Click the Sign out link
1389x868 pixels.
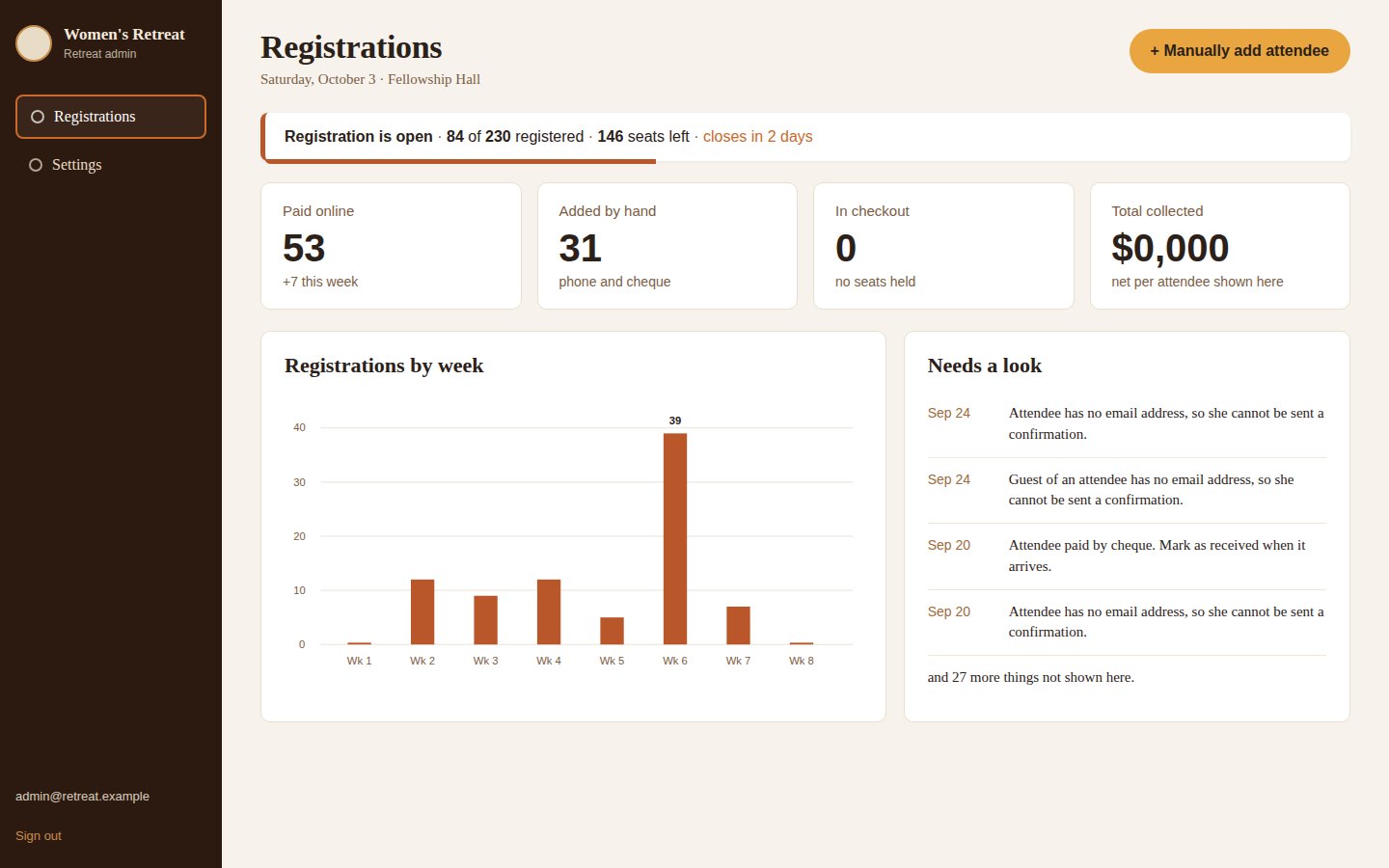pos(39,836)
